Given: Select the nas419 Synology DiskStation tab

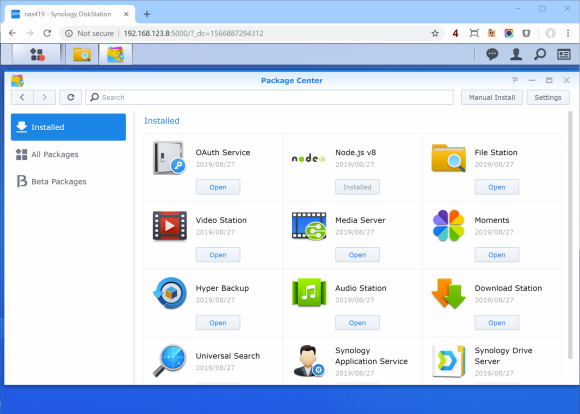Looking at the screenshot, I should (x=70, y=14).
